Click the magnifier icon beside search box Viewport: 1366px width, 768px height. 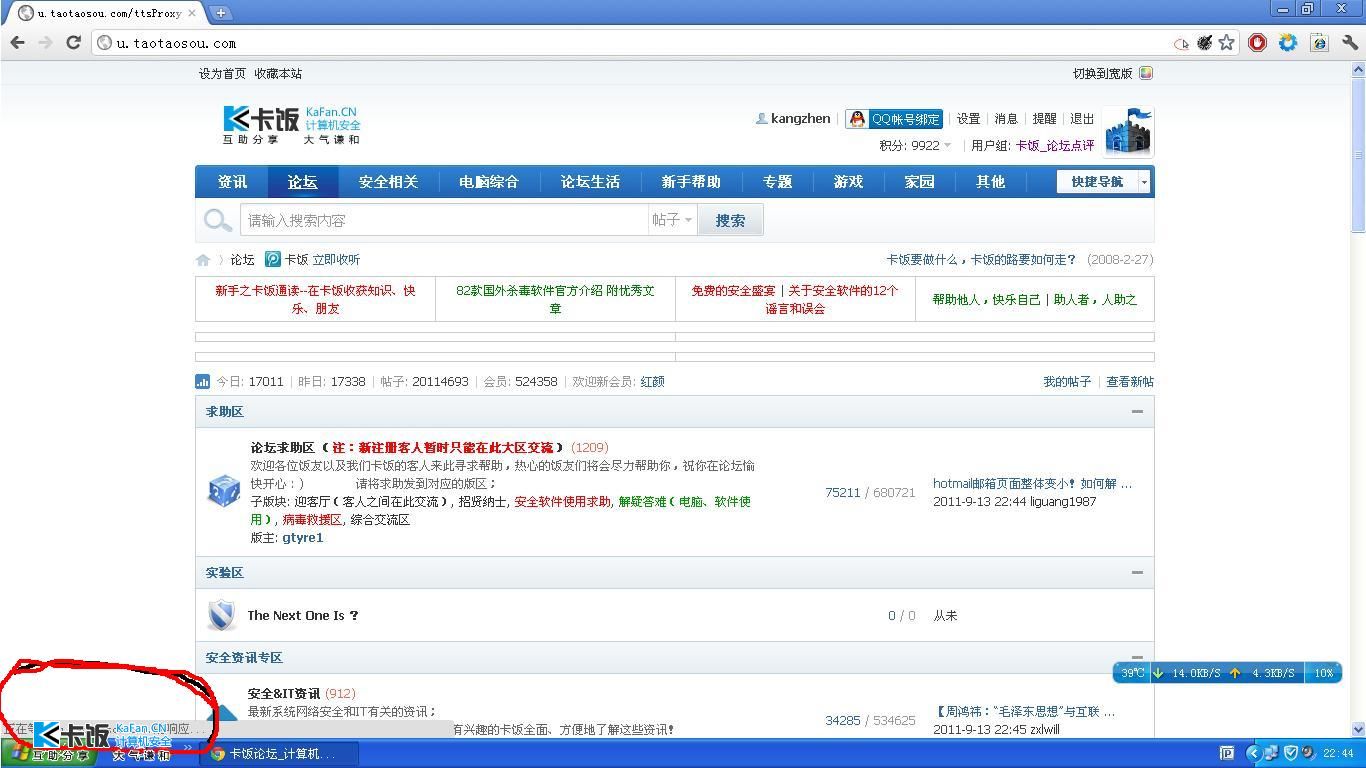click(217, 220)
